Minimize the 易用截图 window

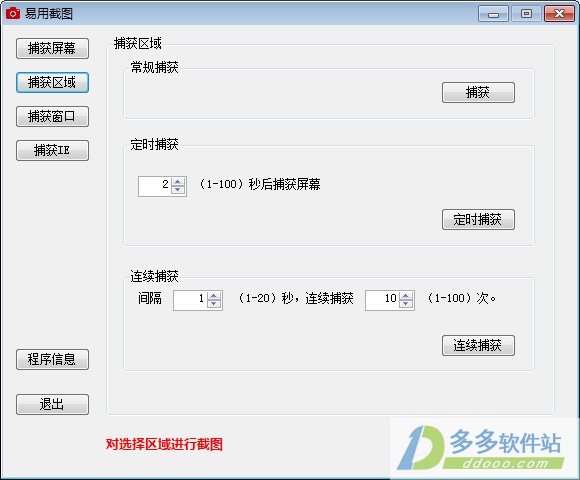pos(493,14)
